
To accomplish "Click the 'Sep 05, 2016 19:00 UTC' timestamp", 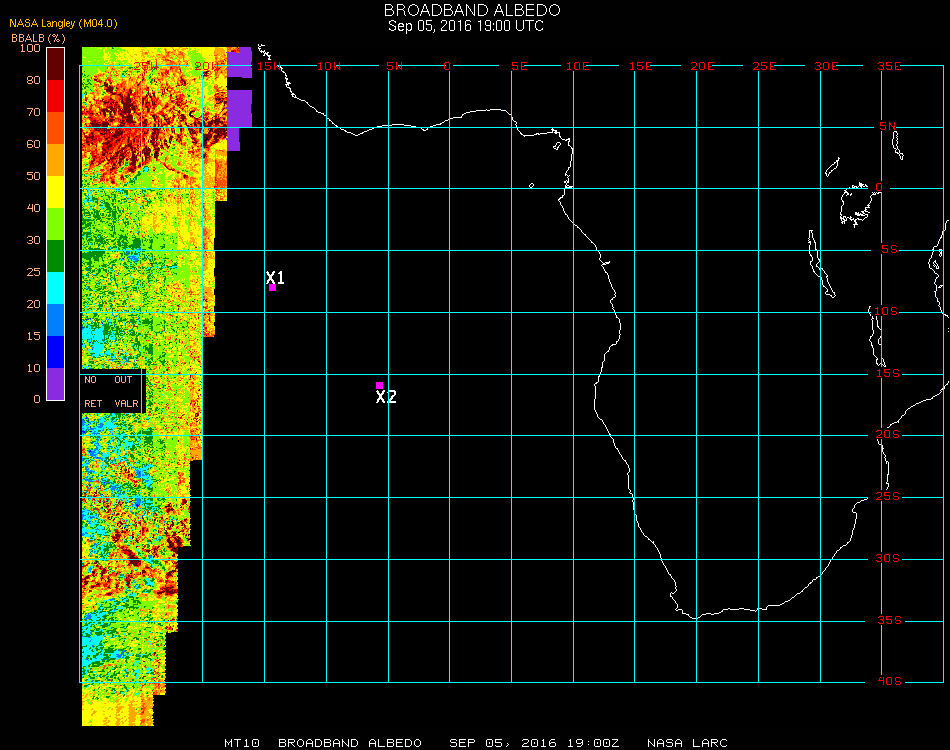I will (x=466, y=26).
